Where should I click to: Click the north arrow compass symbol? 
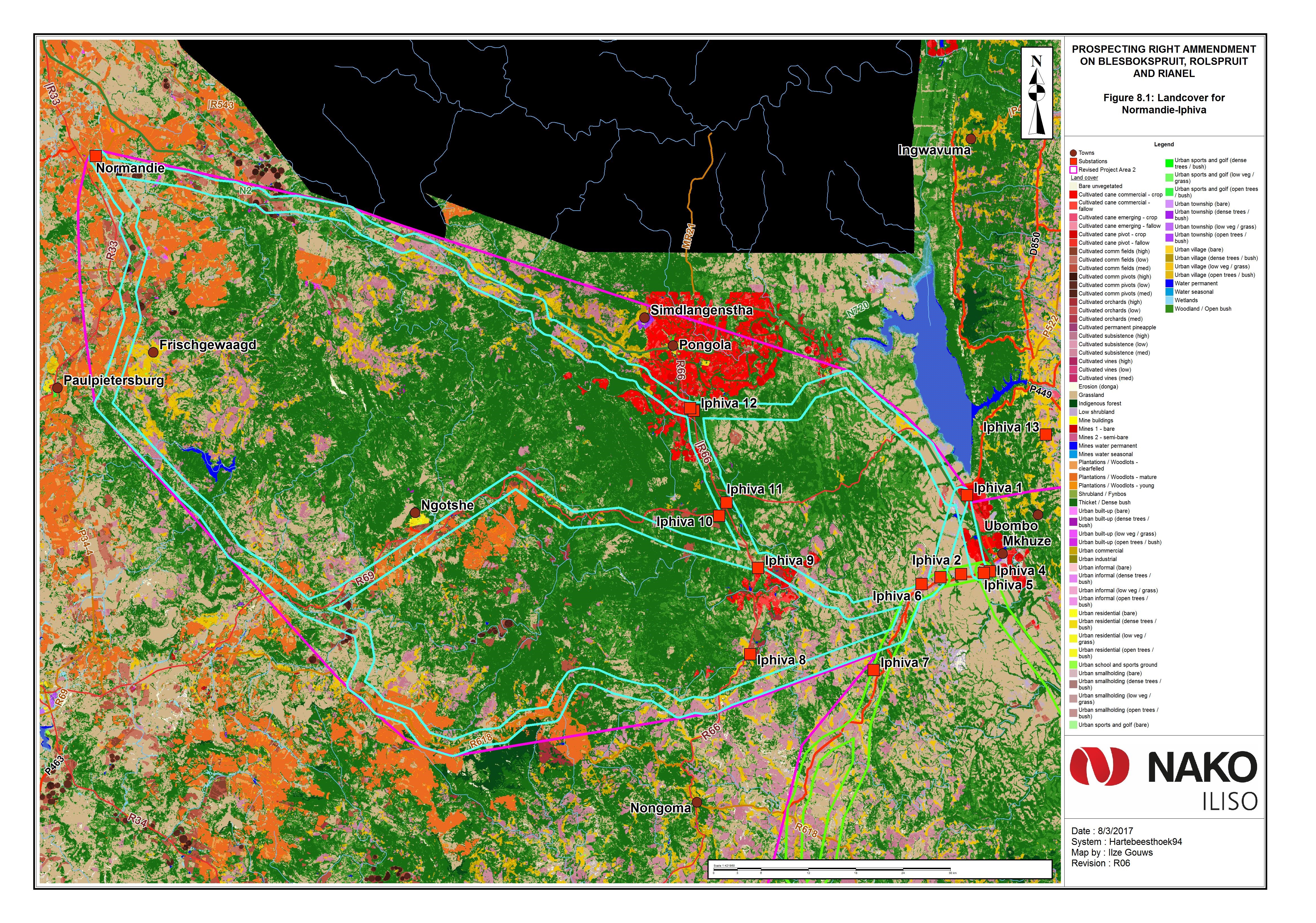(x=1036, y=93)
